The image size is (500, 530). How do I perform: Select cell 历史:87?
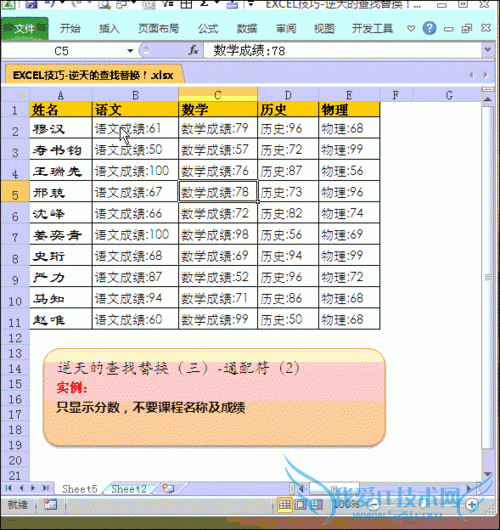(x=288, y=171)
